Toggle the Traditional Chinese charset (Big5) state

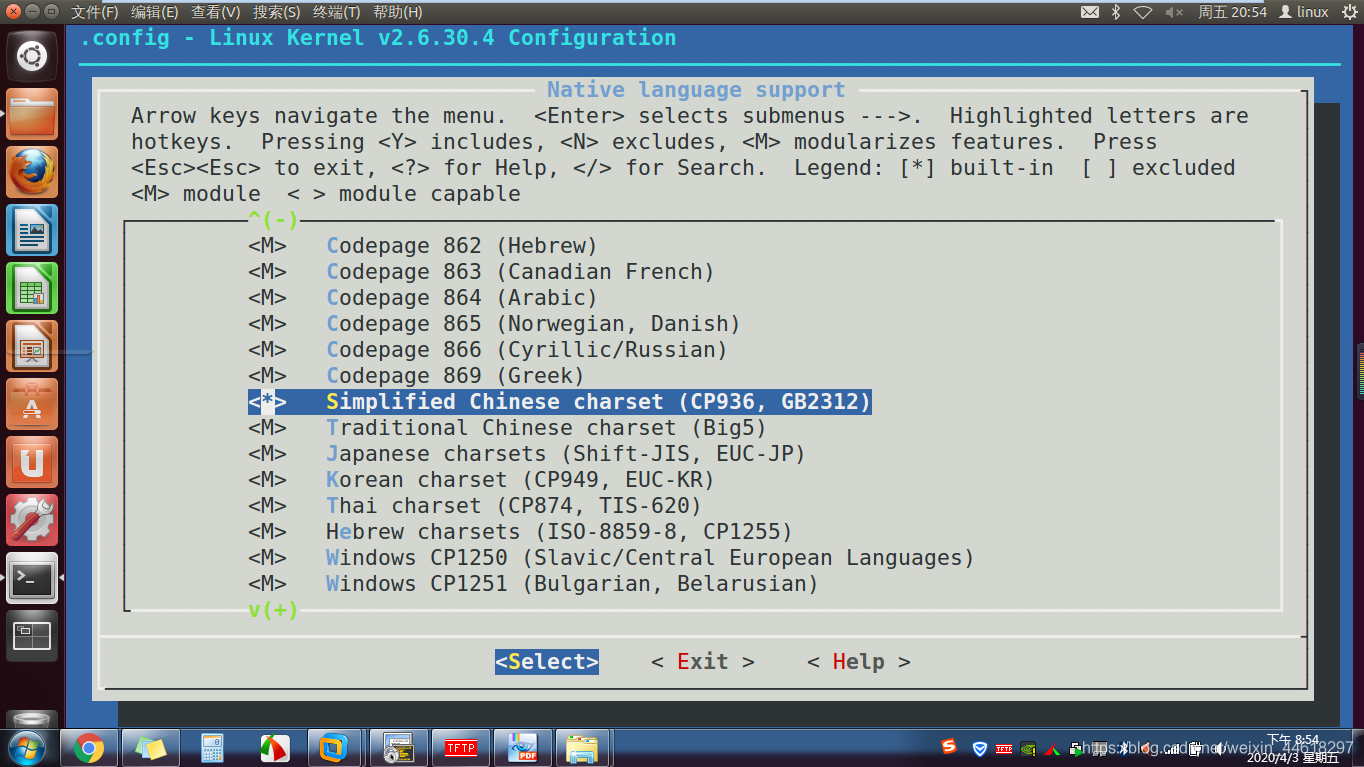tap(267, 428)
